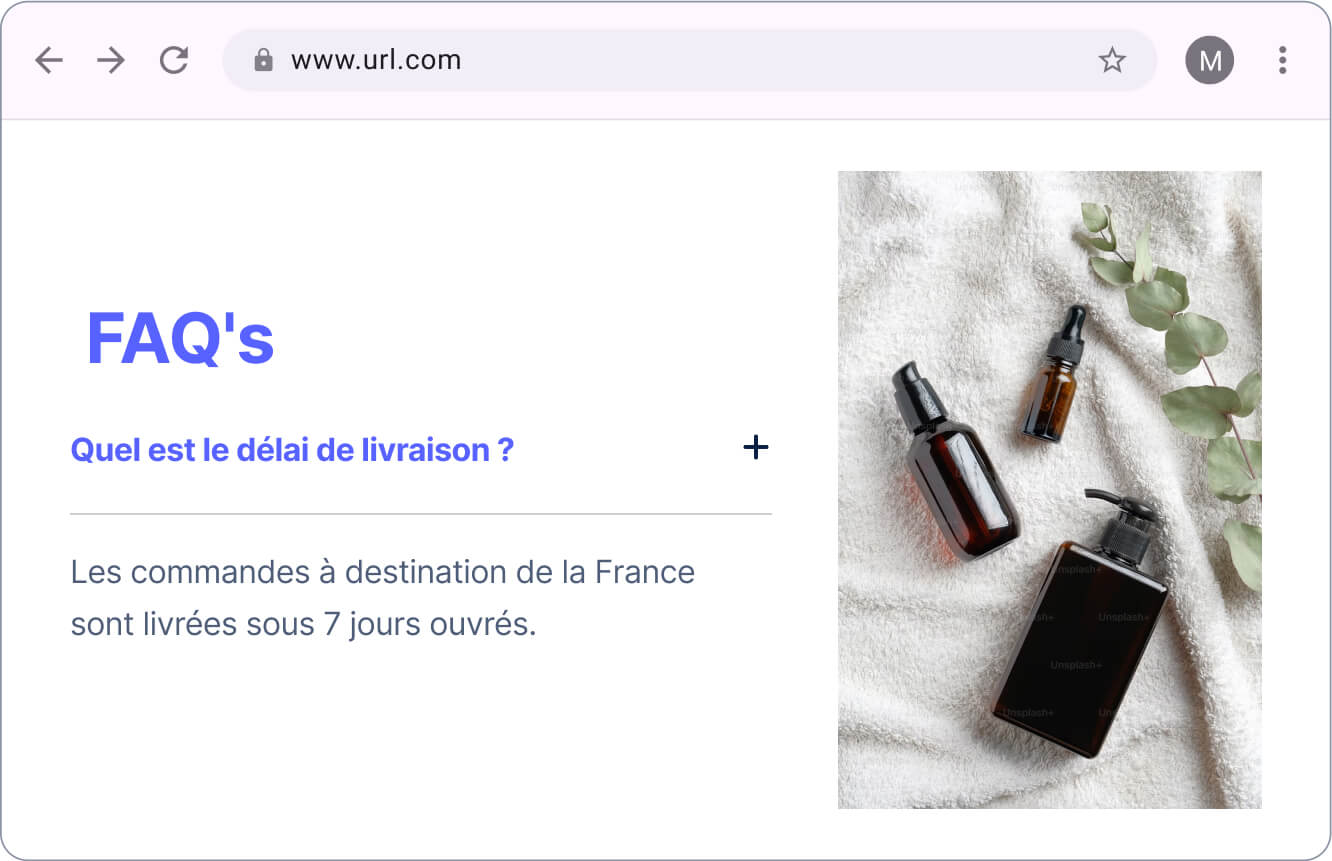This screenshot has width=1332, height=861.
Task: Click question 'Quel est le délai de livraison ?'
Action: pos(292,450)
